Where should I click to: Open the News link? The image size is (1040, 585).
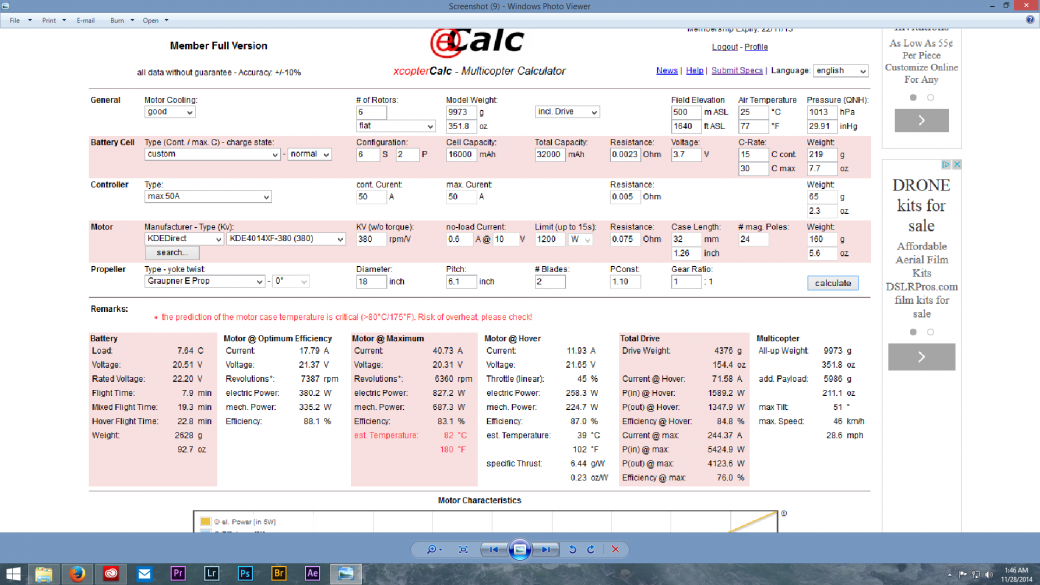667,71
